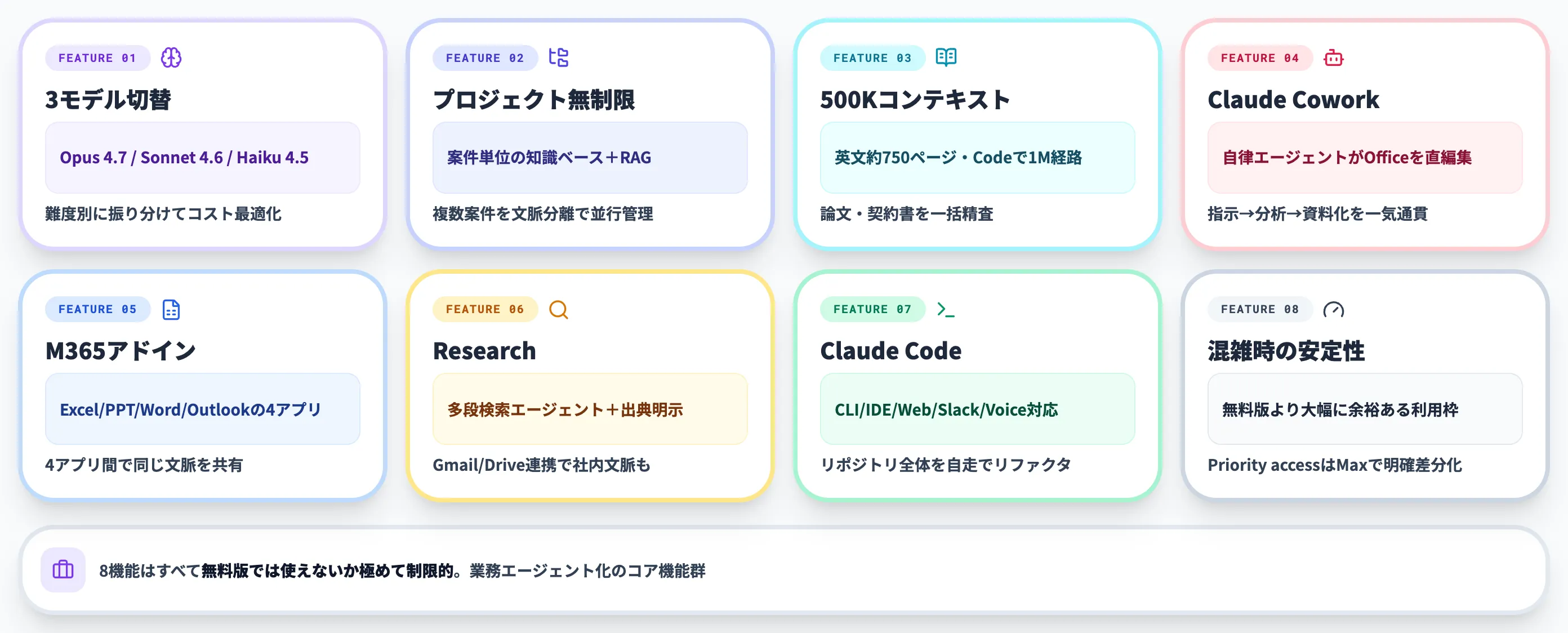Screen dimensions: 1568x633
Task: Click the text 論文・契約書を一括精査
Action: [907, 213]
